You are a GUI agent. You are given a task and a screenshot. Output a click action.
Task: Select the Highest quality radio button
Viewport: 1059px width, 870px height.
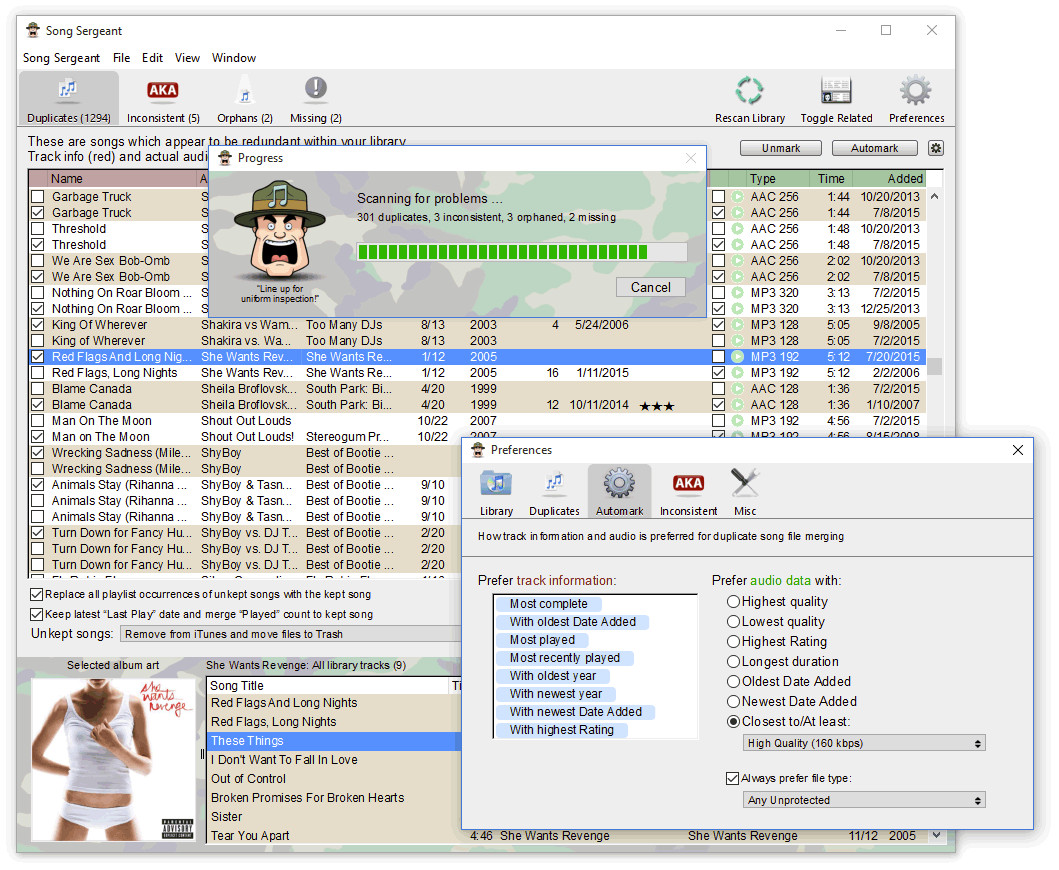(x=734, y=602)
